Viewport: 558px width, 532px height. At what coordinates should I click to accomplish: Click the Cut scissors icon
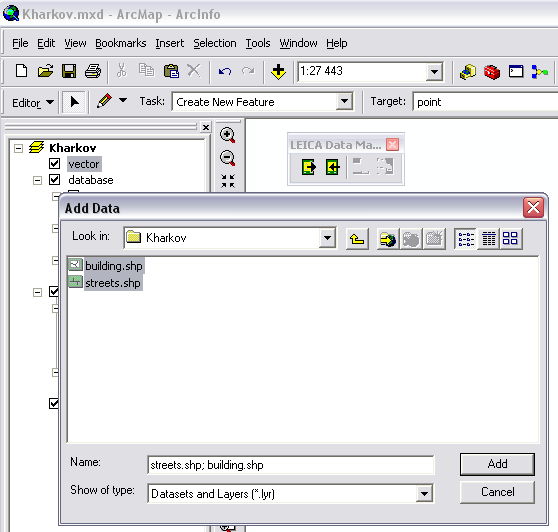pos(122,70)
